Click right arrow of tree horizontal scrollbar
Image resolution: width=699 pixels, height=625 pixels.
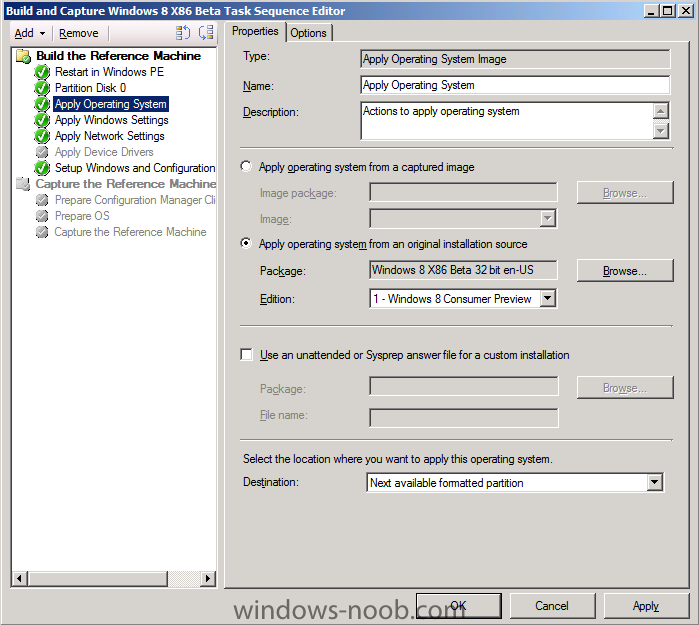207,579
